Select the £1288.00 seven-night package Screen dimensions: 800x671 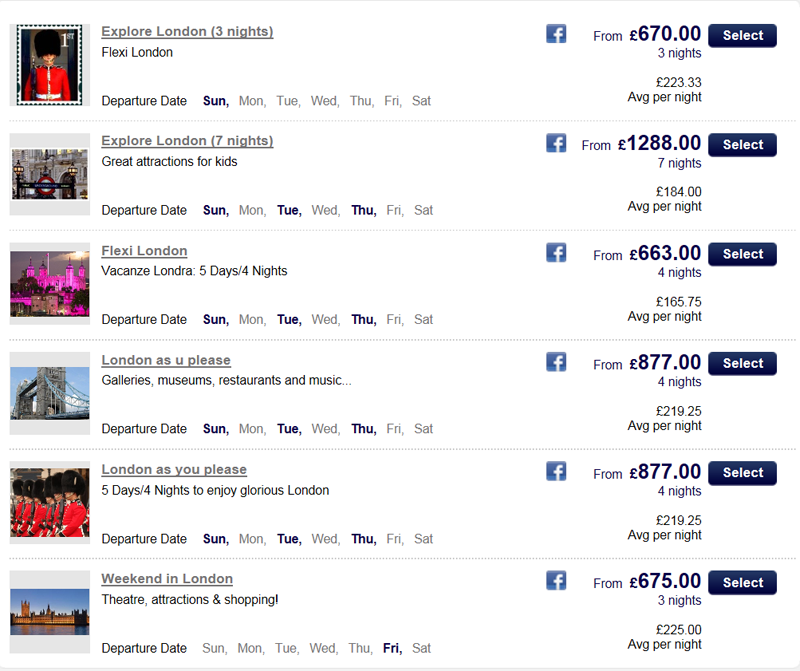742,145
